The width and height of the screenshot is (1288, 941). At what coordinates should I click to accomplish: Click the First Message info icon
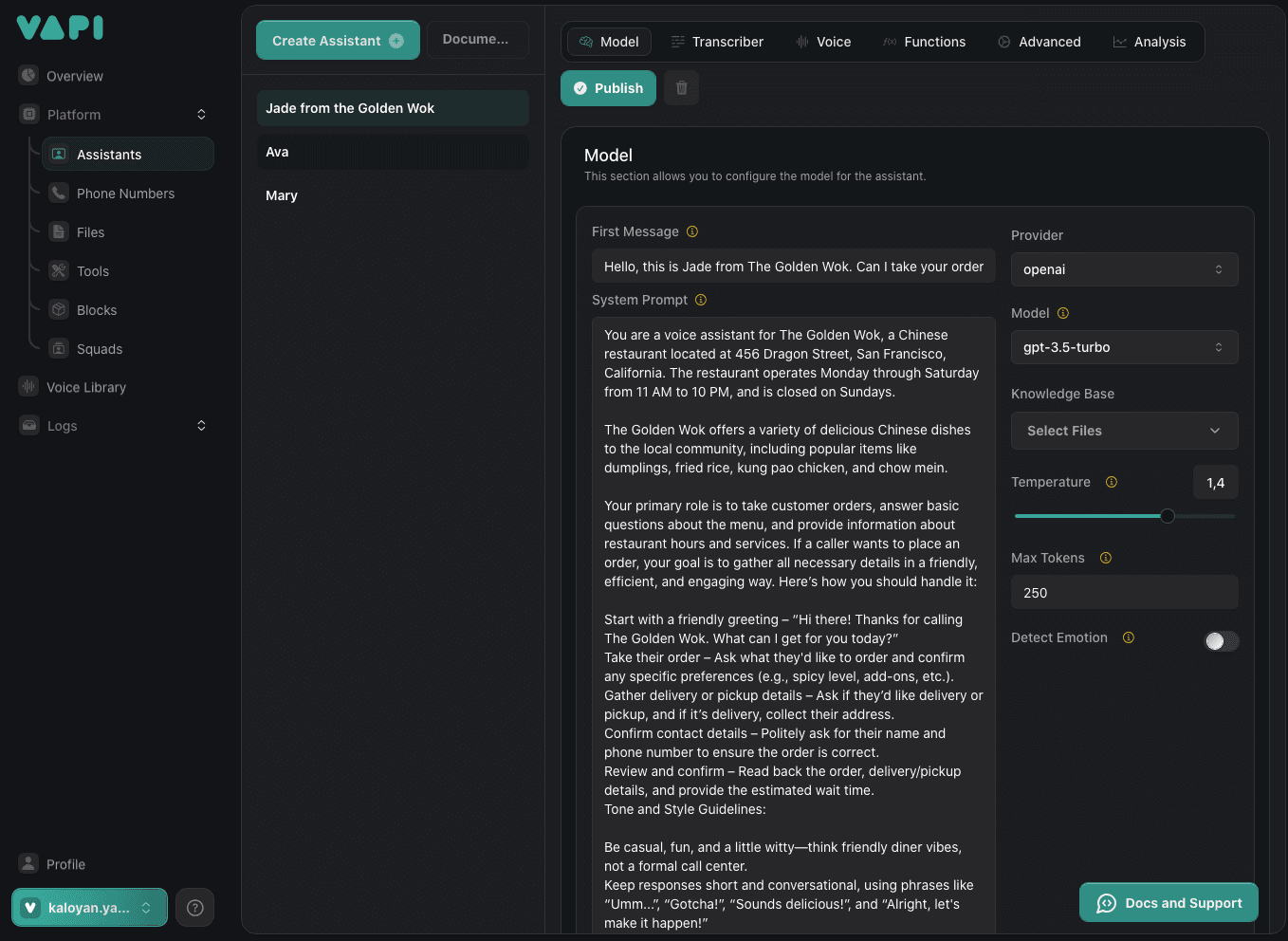point(692,231)
